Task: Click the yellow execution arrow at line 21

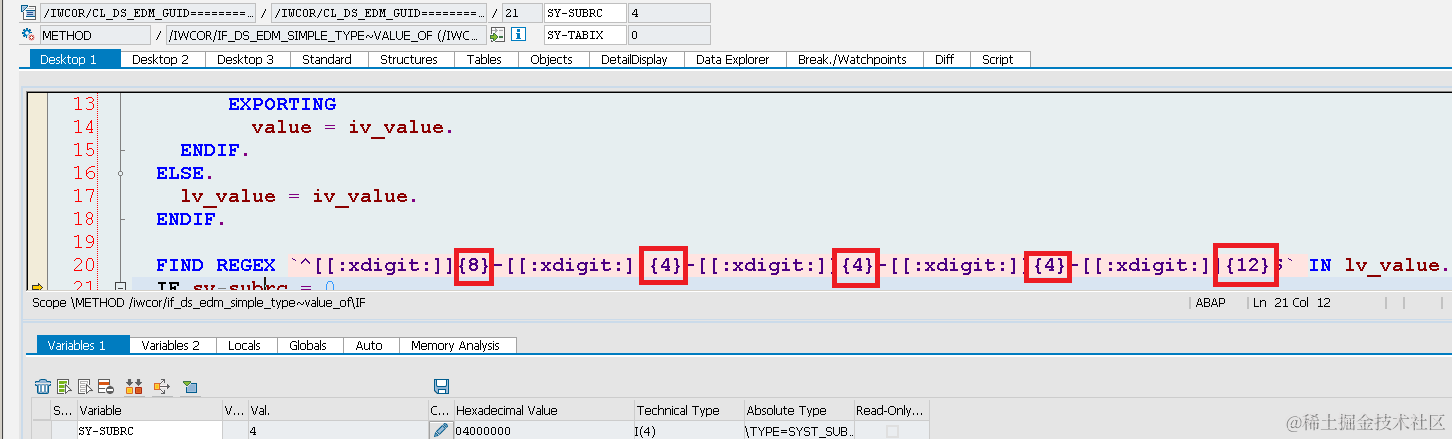Action: 39,287
